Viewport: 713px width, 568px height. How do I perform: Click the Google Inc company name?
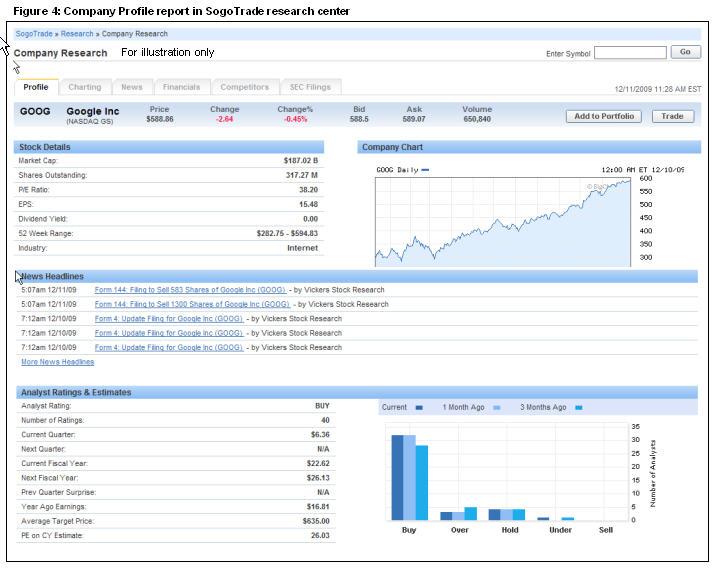click(93, 111)
